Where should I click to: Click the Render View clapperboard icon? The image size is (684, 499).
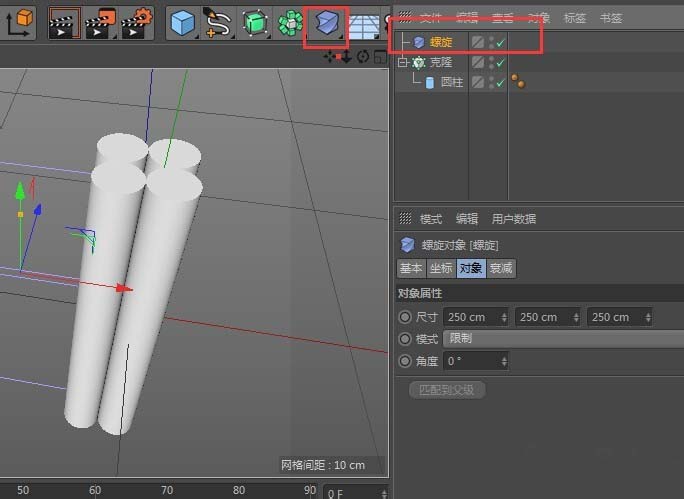point(65,21)
